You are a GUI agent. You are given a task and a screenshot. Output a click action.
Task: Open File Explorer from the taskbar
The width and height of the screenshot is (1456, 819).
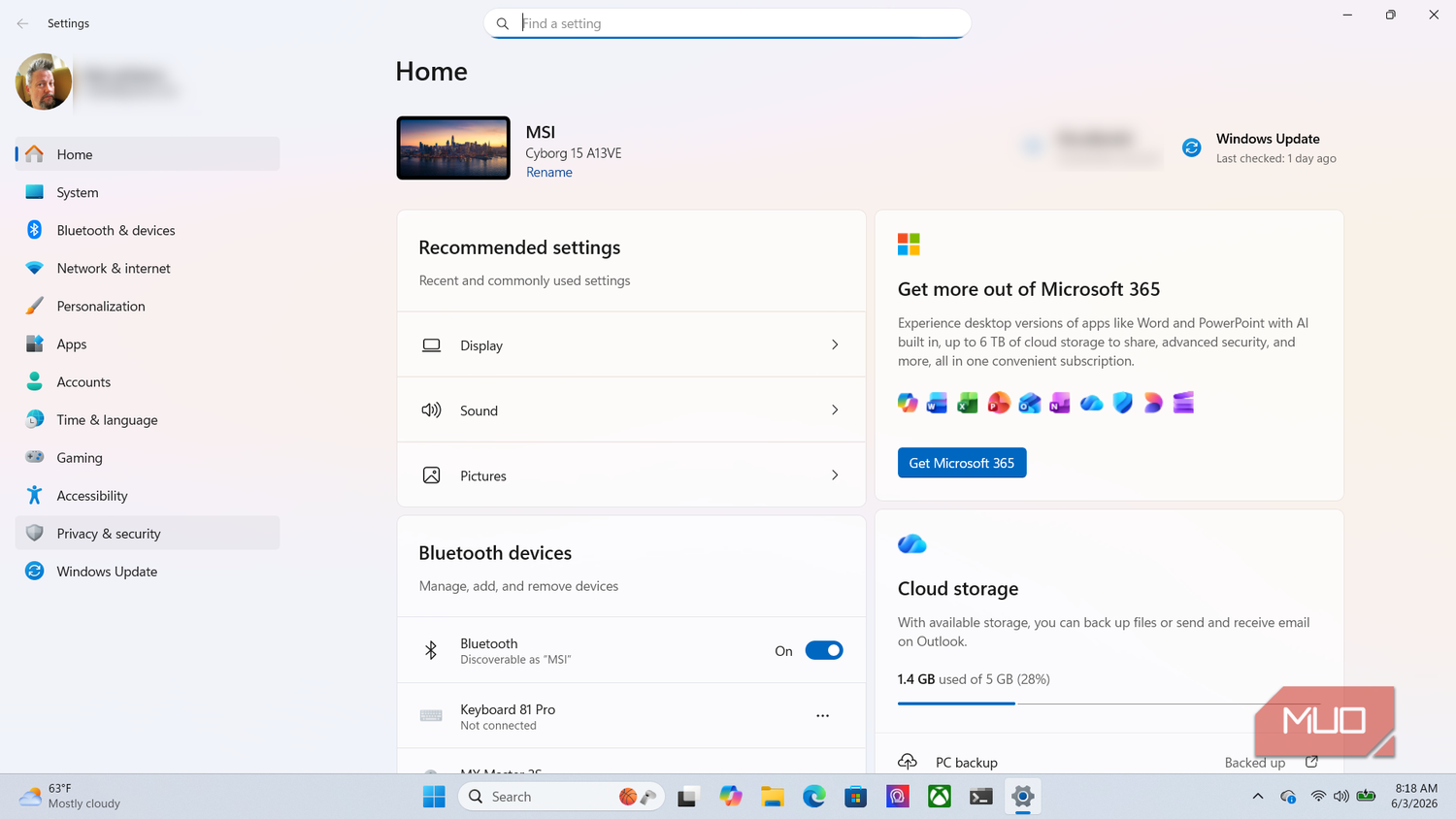pos(773,797)
